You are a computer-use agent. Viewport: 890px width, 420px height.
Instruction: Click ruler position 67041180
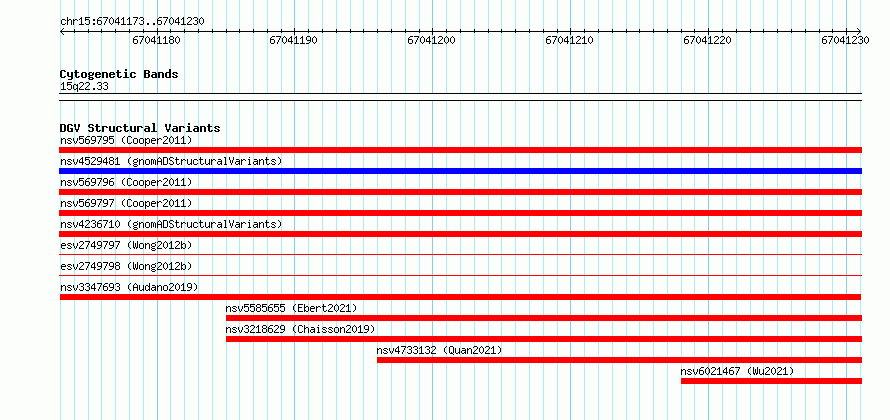(x=157, y=40)
